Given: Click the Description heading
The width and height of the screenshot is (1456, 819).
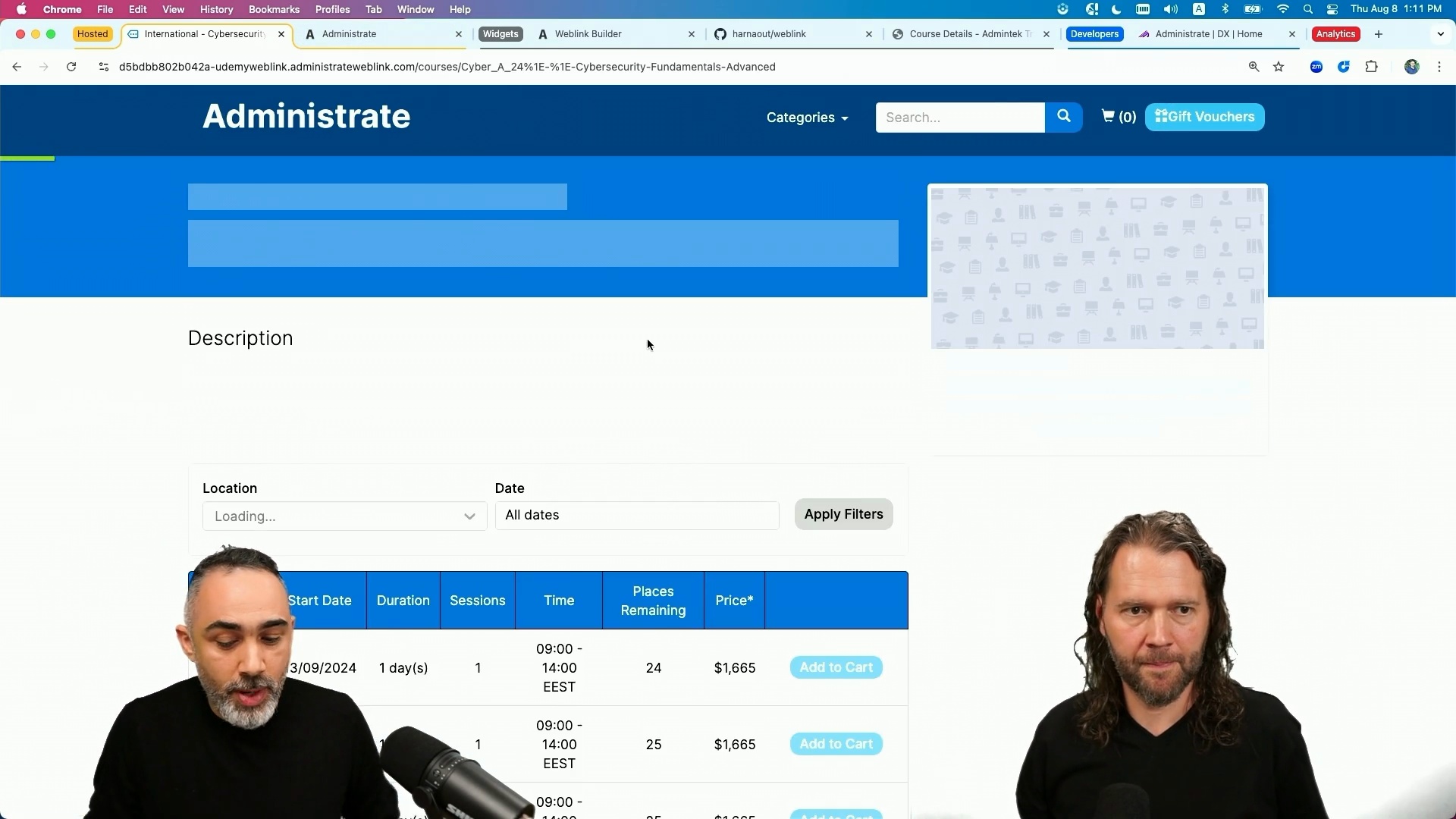Looking at the screenshot, I should tap(240, 338).
